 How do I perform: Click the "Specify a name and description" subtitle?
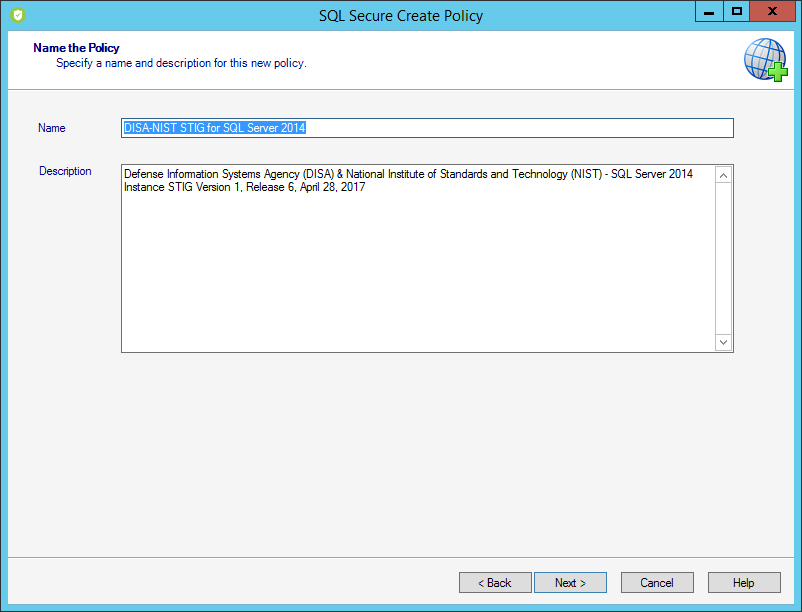tap(181, 63)
